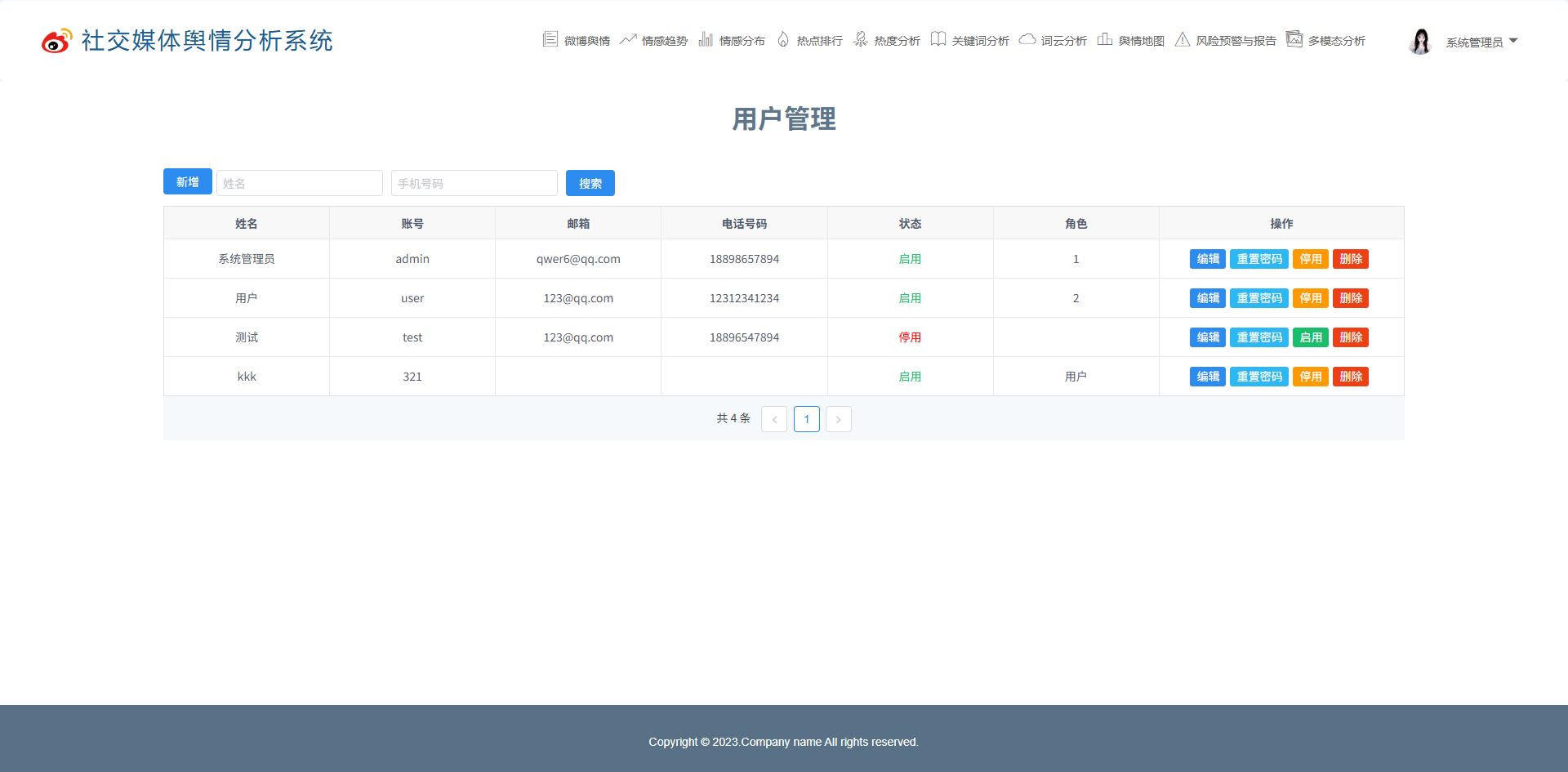Click the 321 account cell
1568x772 pixels.
tap(412, 377)
